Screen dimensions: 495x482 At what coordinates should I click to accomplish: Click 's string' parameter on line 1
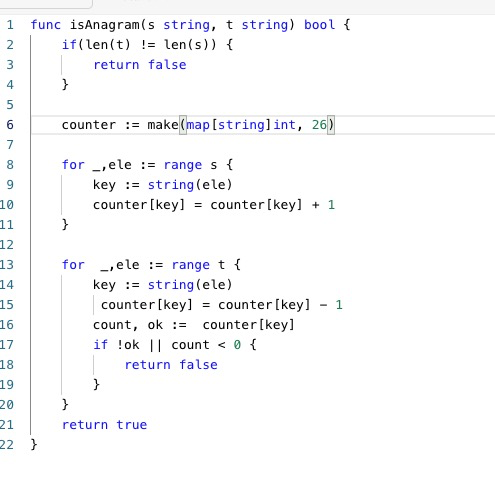(x=179, y=25)
